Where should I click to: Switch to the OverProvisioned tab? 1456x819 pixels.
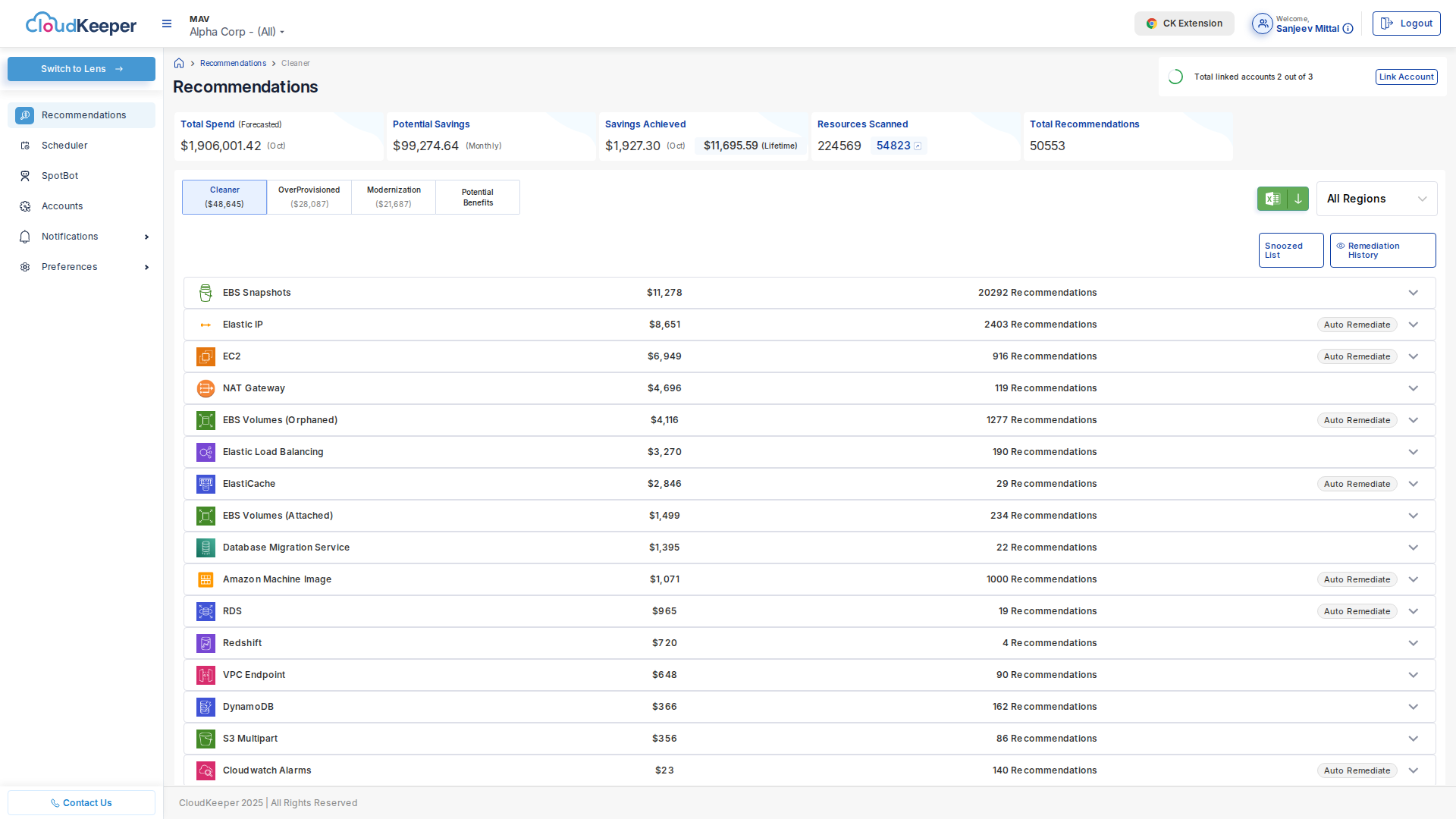tap(309, 197)
